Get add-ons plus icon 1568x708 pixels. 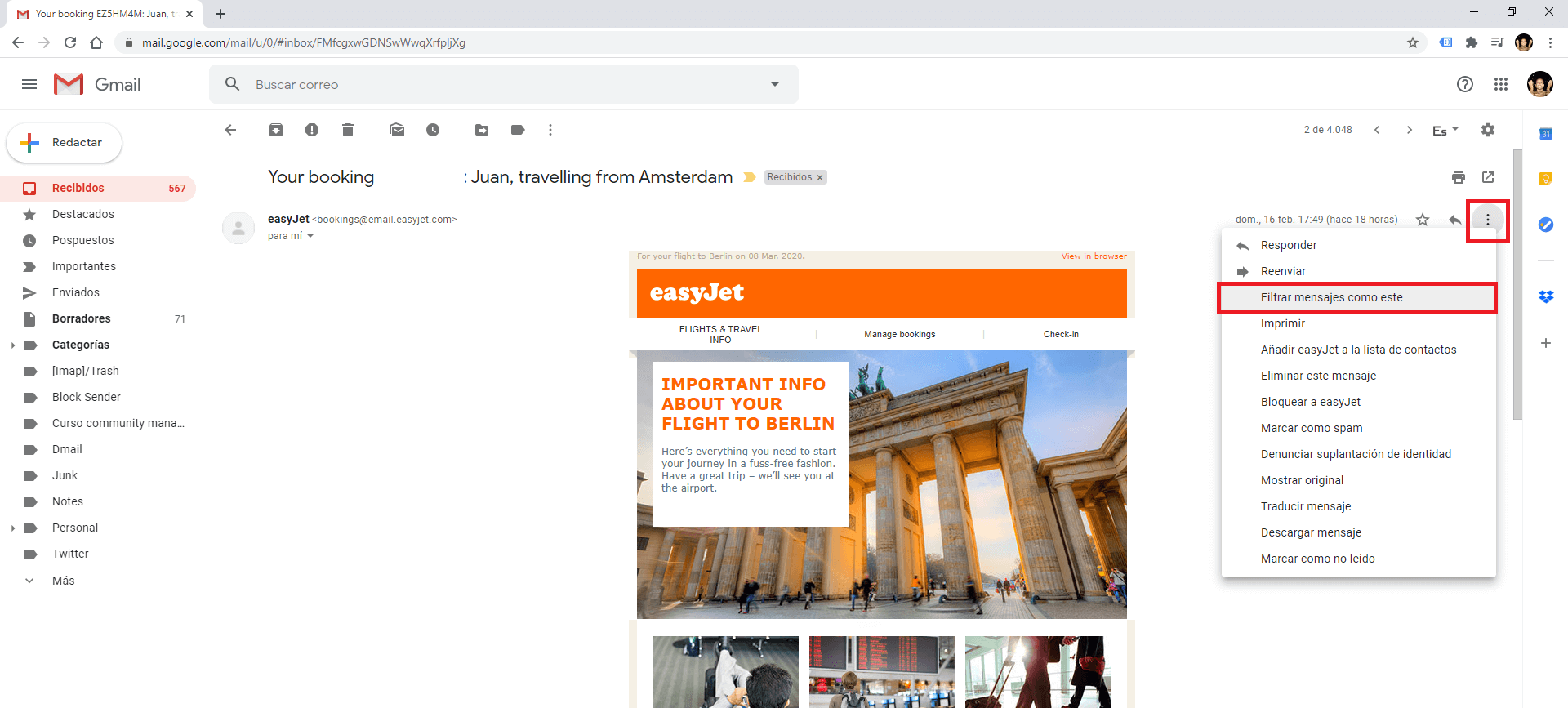tap(1546, 343)
